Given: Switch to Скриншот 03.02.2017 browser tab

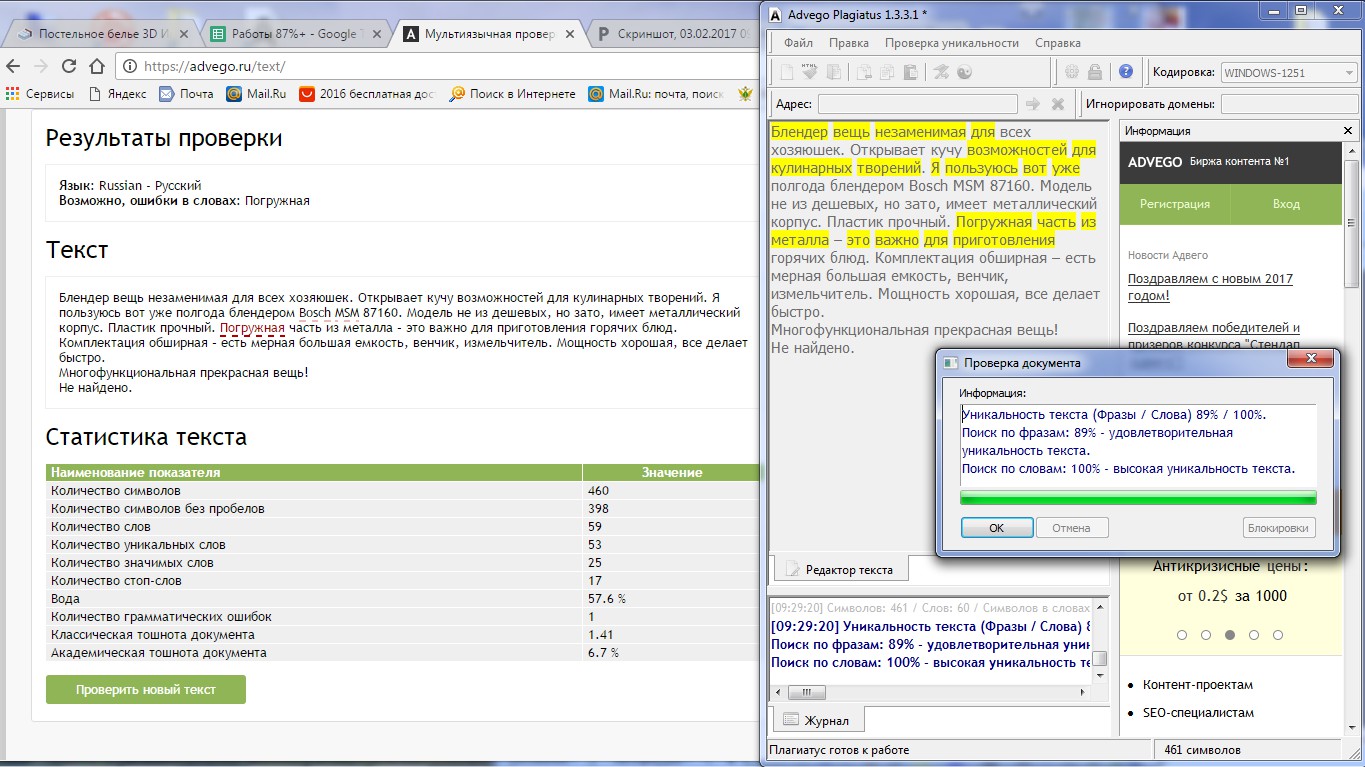Looking at the screenshot, I should 675,34.
